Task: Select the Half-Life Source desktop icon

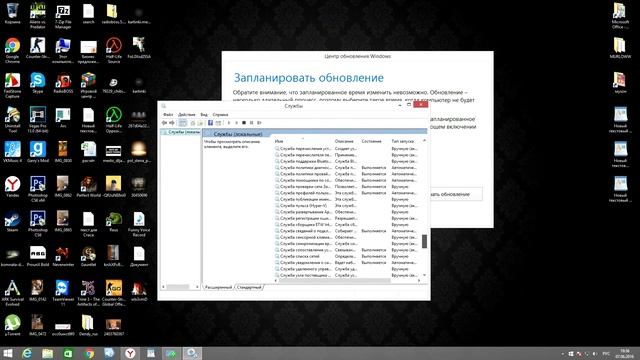Action: click(x=114, y=50)
